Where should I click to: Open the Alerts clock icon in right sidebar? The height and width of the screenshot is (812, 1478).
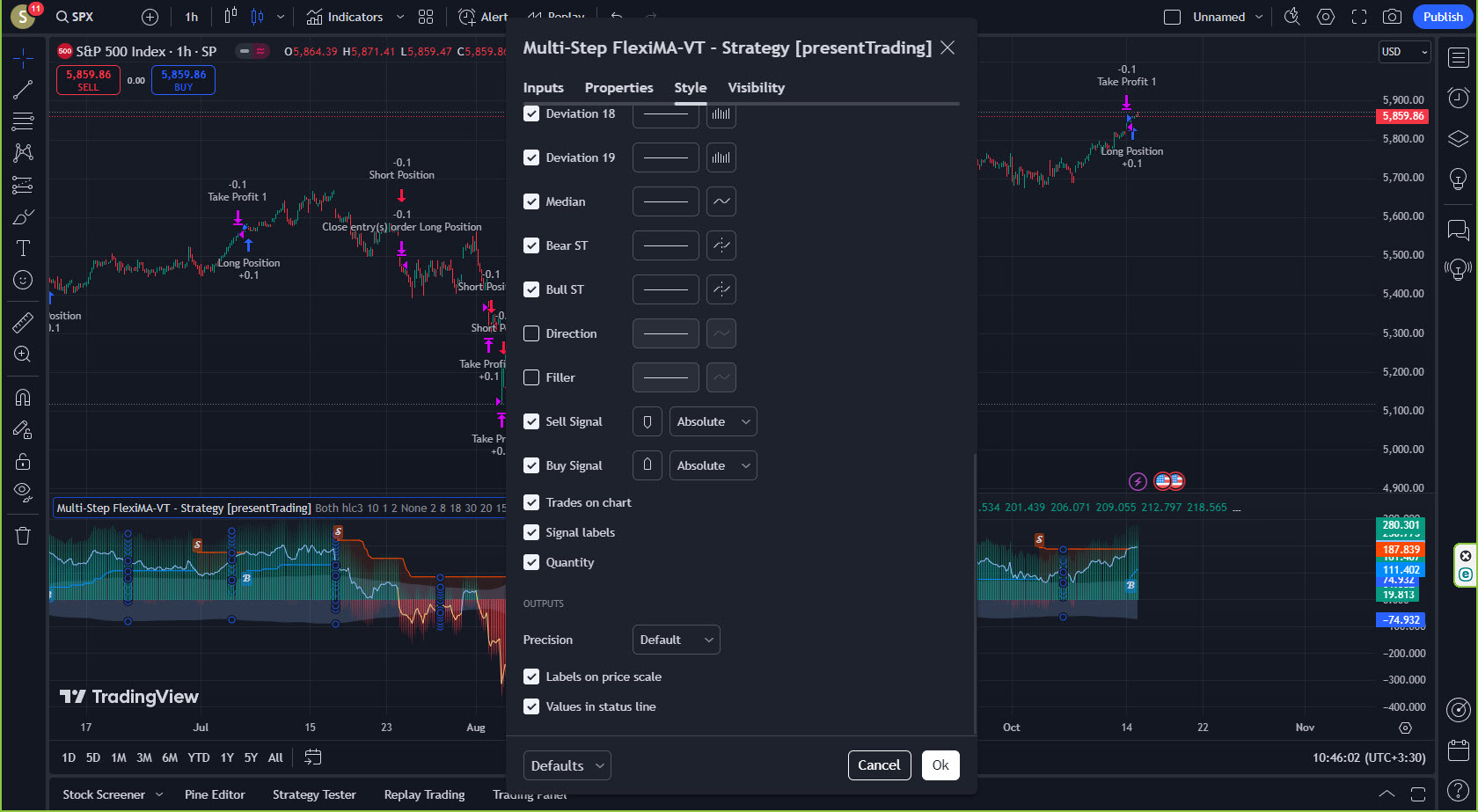click(x=1458, y=98)
